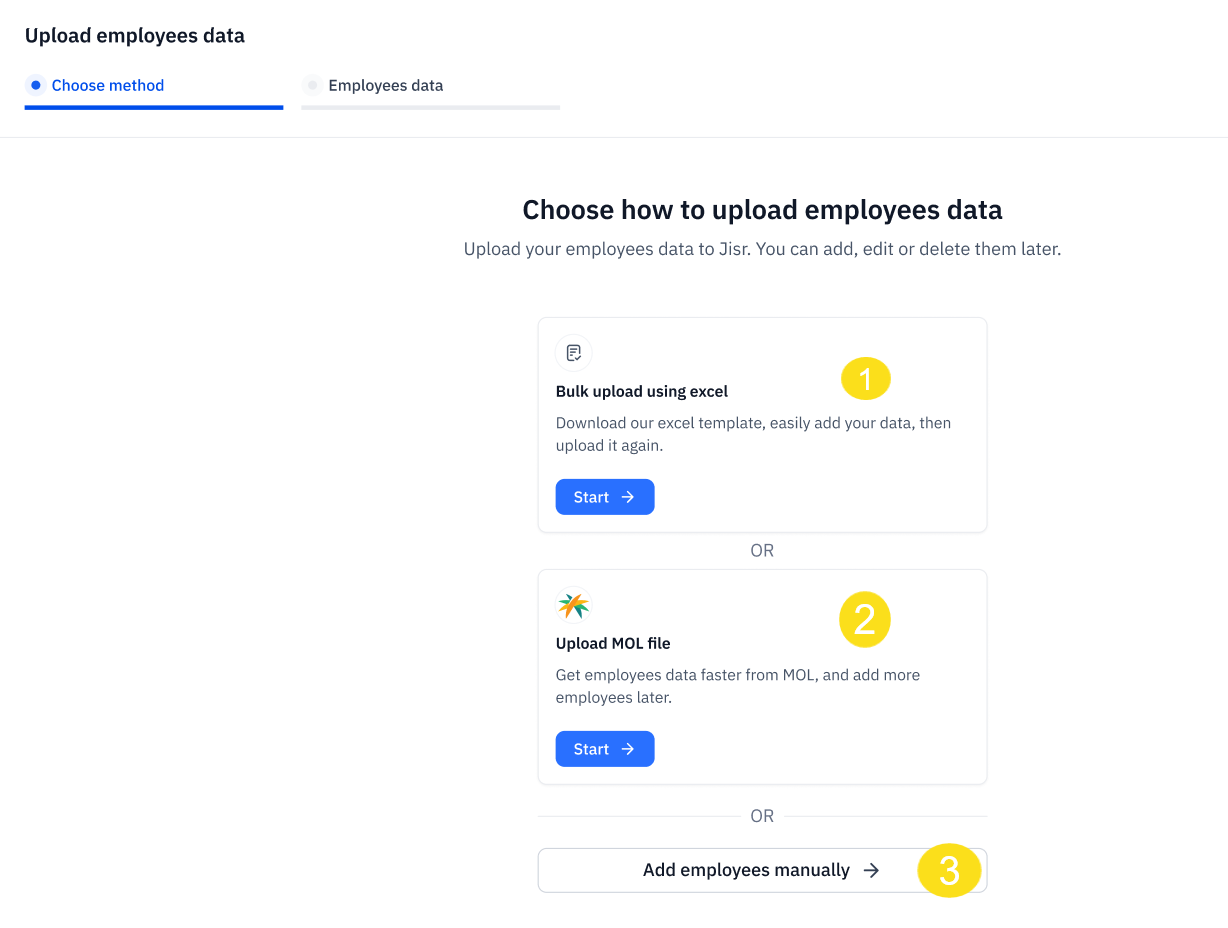Switch to the Employees data tab

385,86
